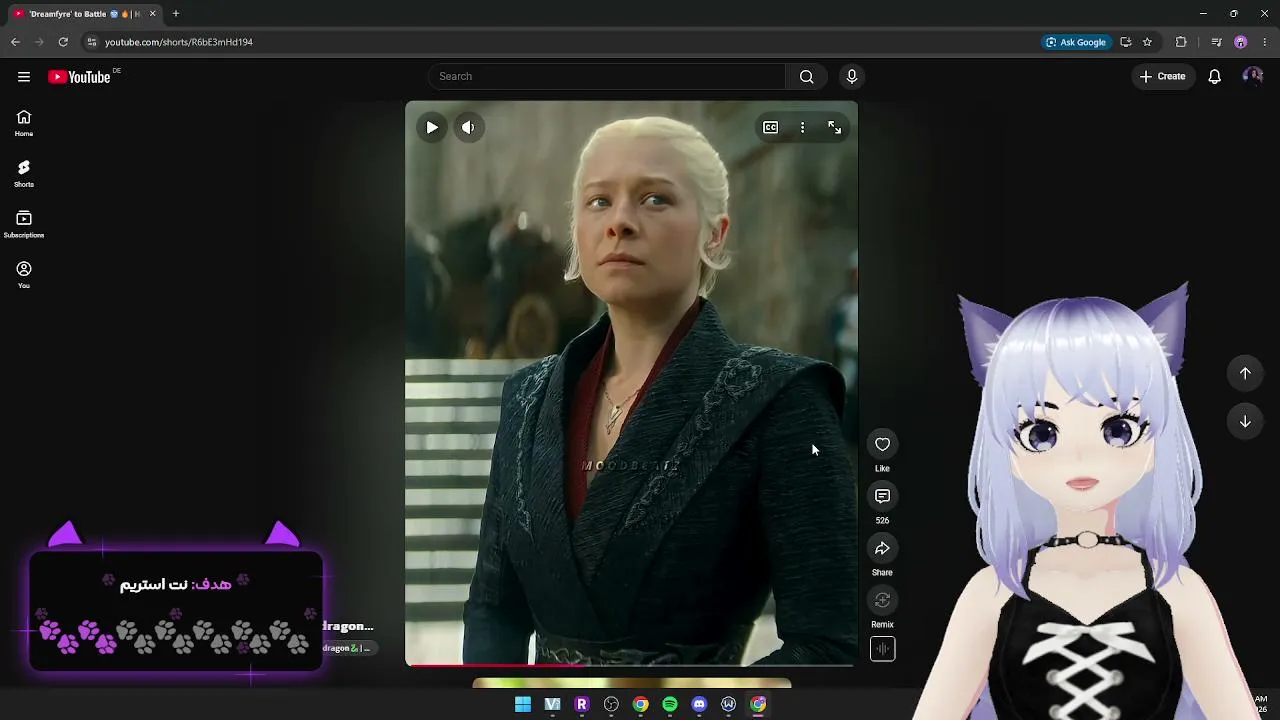
Task: Open the Short's sound page icon
Action: pyautogui.click(x=882, y=649)
